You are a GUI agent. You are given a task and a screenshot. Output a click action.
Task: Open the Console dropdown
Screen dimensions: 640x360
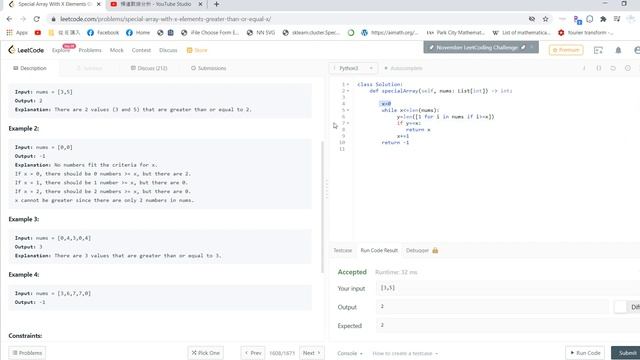[350, 353]
